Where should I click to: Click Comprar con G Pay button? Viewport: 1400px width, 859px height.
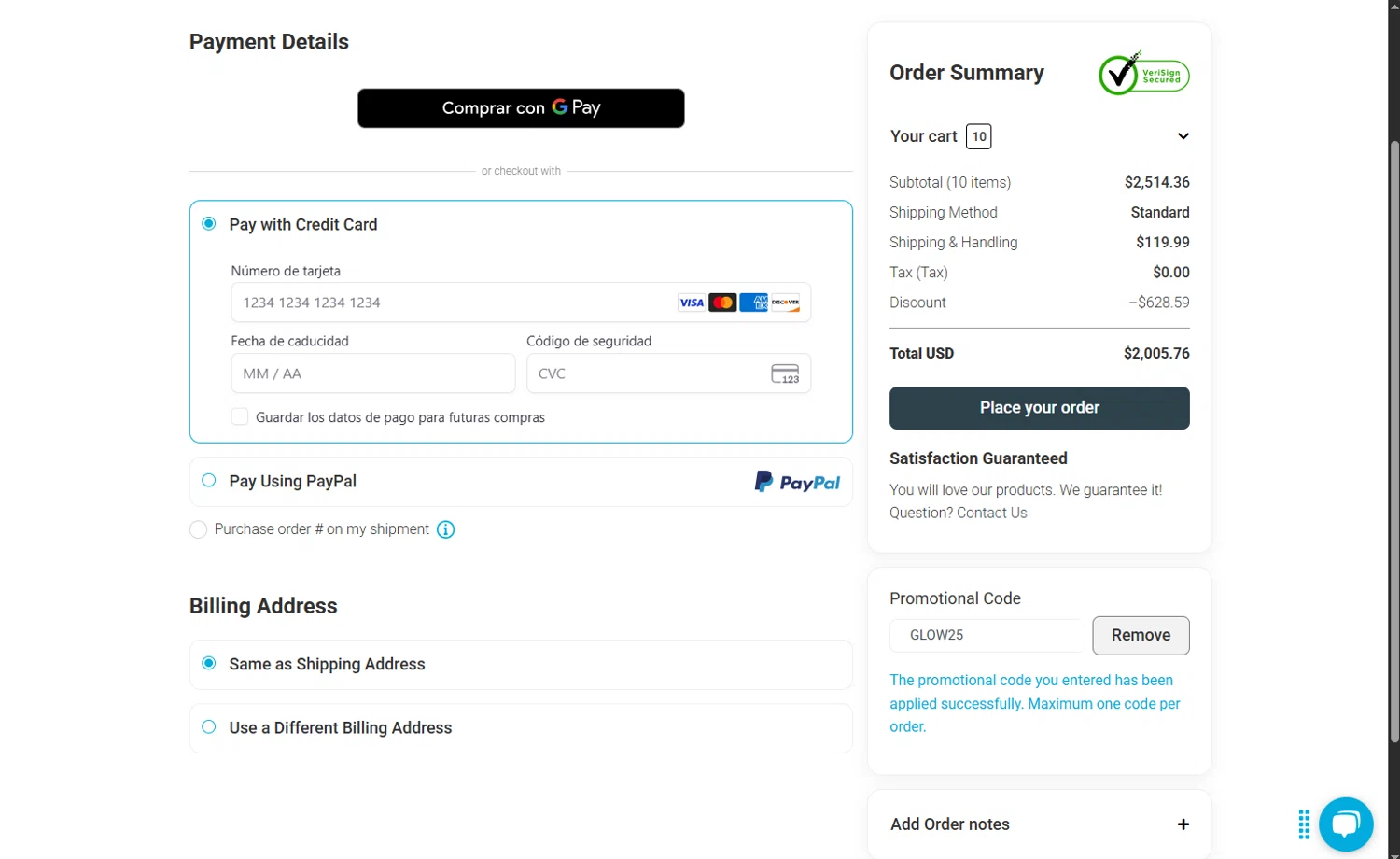521,108
